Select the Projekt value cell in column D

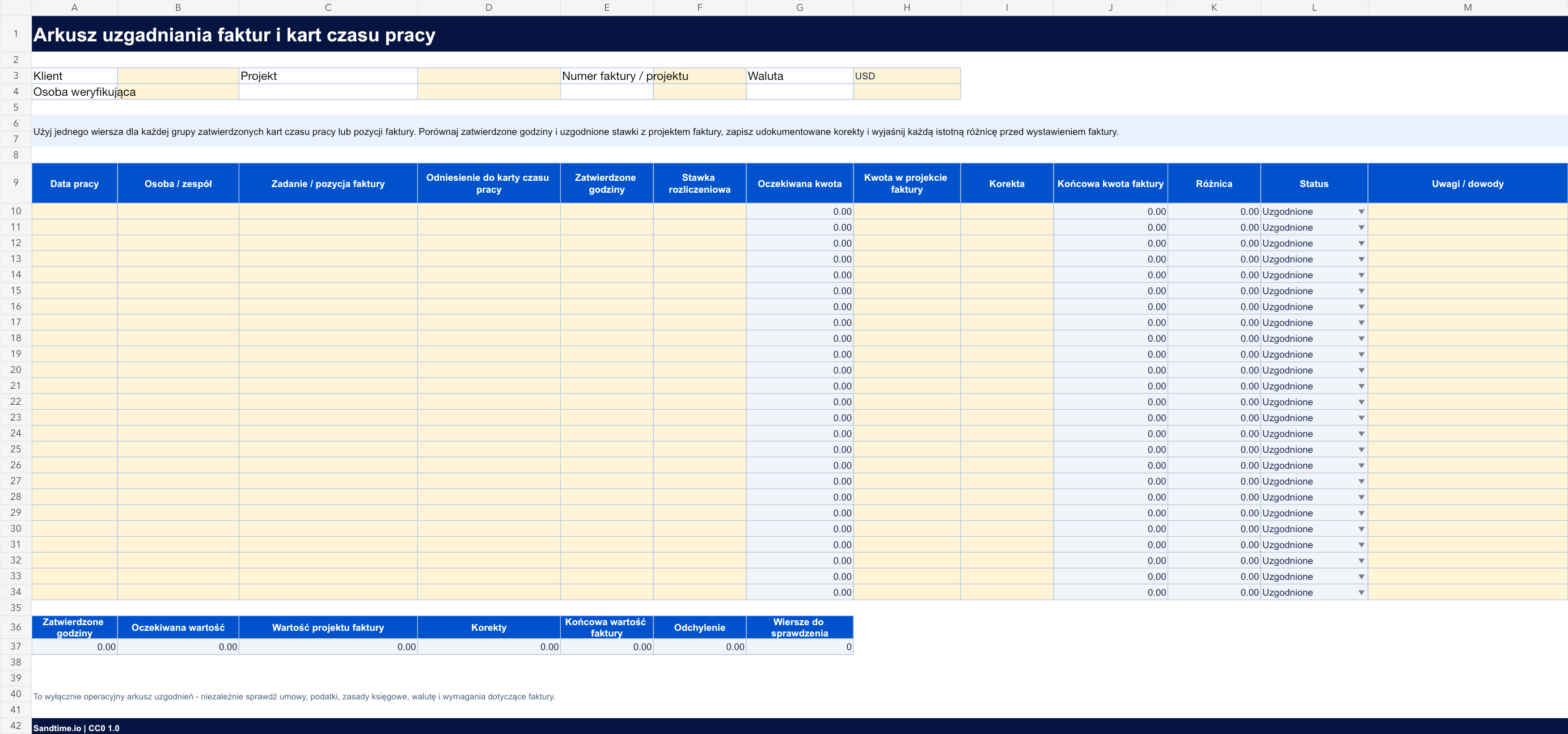tap(488, 76)
